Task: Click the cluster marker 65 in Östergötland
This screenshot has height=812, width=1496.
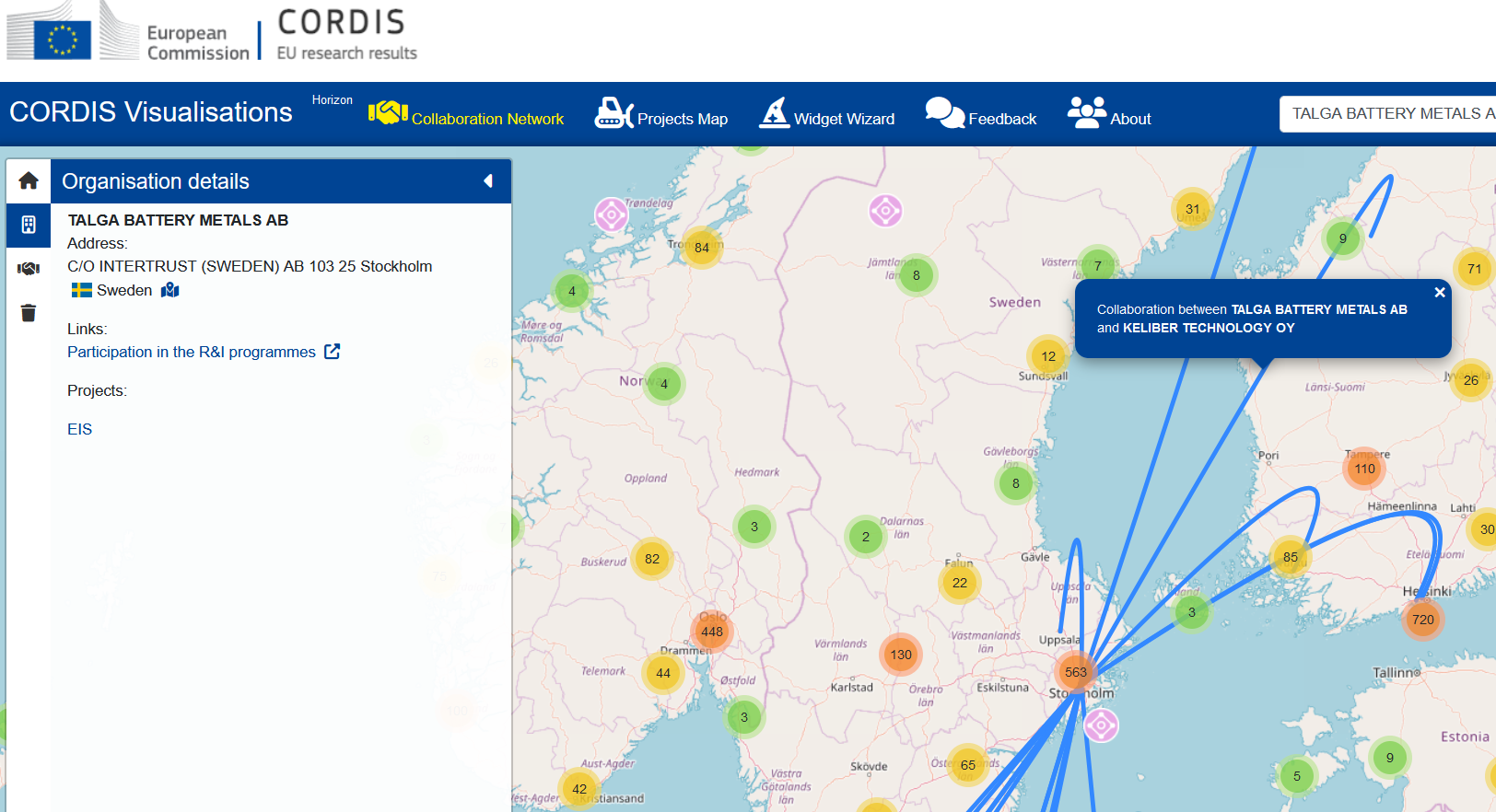Action: [x=968, y=765]
